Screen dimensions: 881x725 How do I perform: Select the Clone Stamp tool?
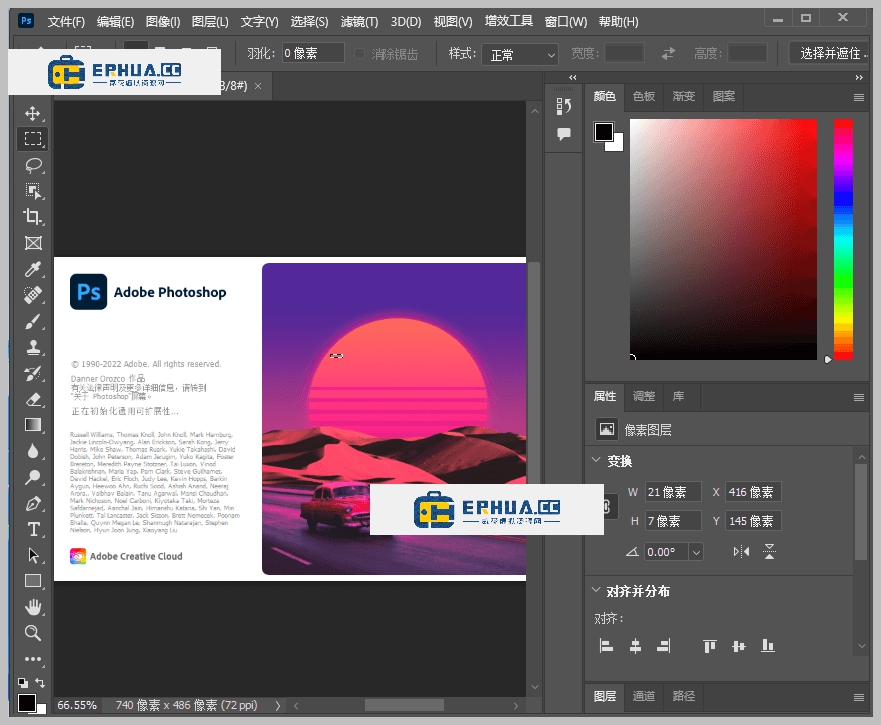(33, 347)
